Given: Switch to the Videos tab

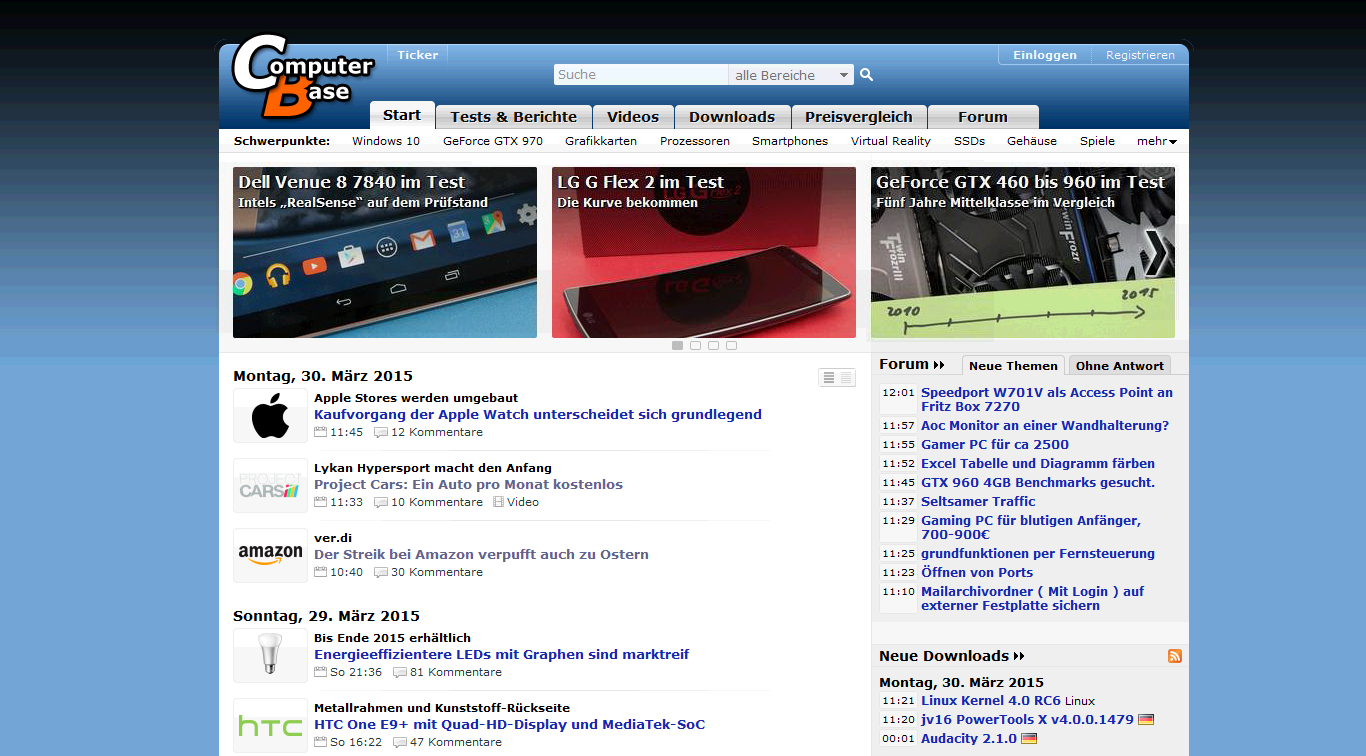Looking at the screenshot, I should [x=633, y=117].
